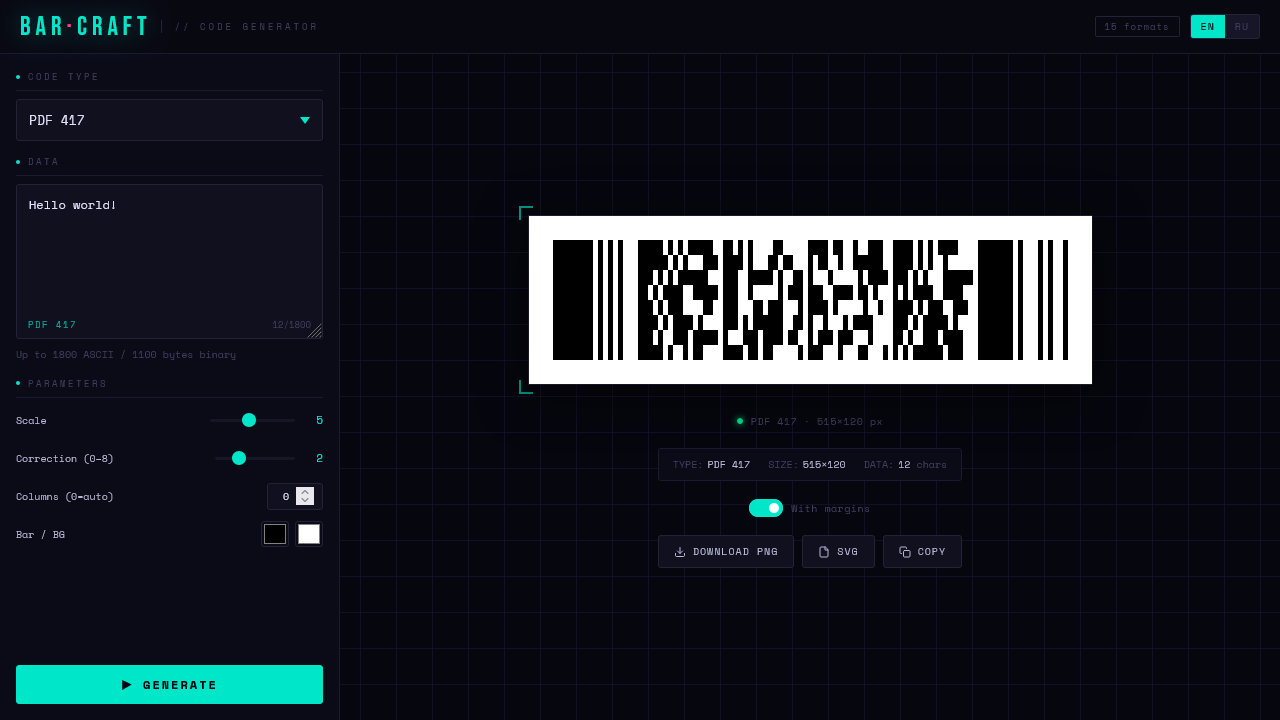Increase the Columns value with the up arrow
The height and width of the screenshot is (720, 1280).
pos(305,492)
